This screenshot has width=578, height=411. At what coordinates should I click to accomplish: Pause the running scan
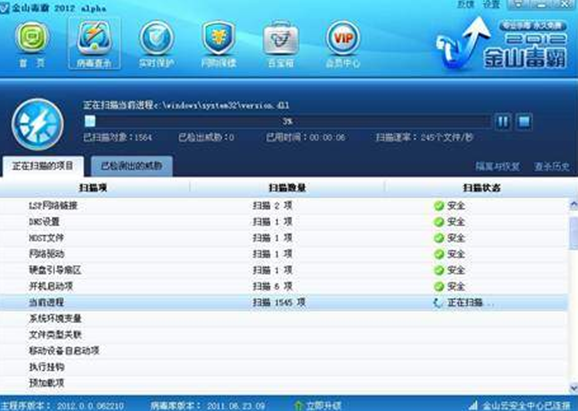click(503, 121)
